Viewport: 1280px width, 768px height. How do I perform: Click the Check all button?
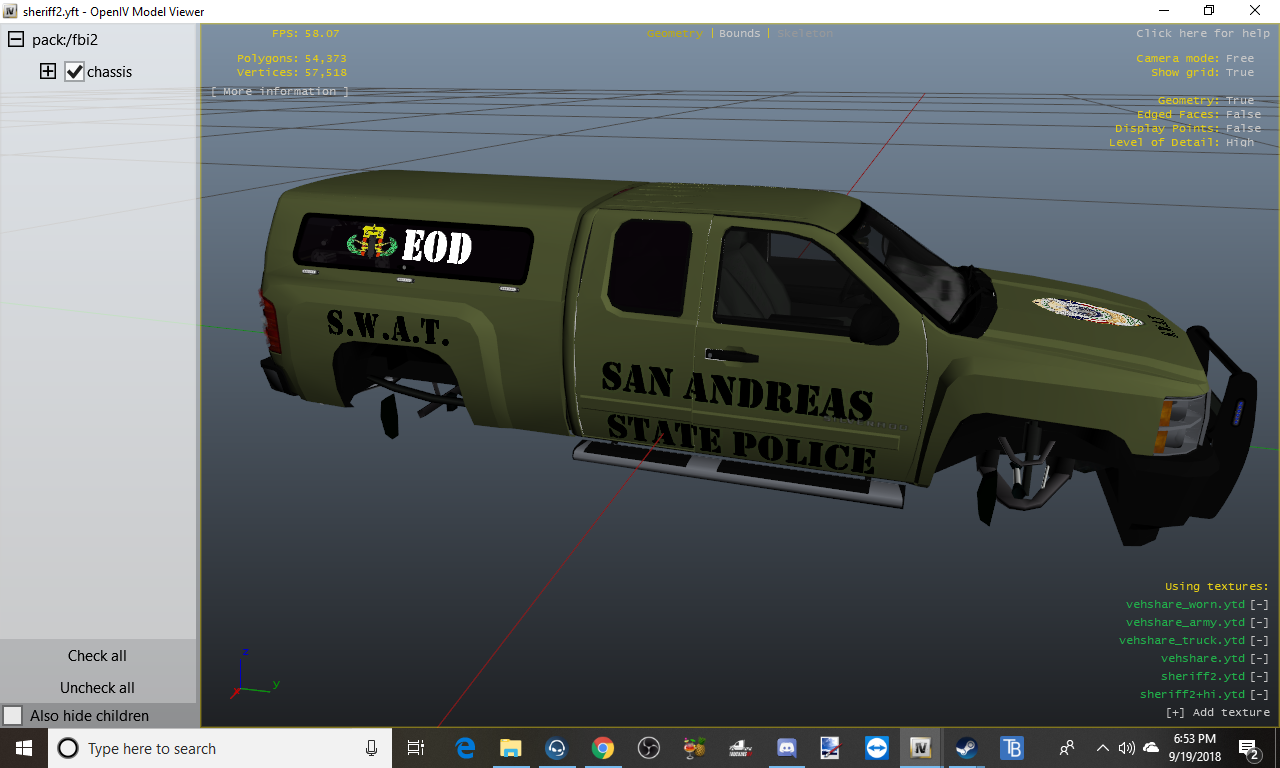[98, 656]
